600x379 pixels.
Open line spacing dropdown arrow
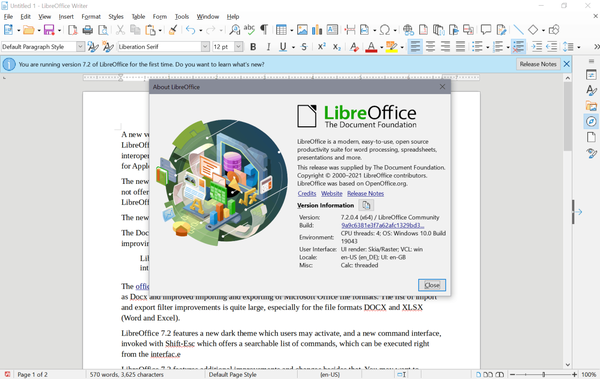pos(579,47)
